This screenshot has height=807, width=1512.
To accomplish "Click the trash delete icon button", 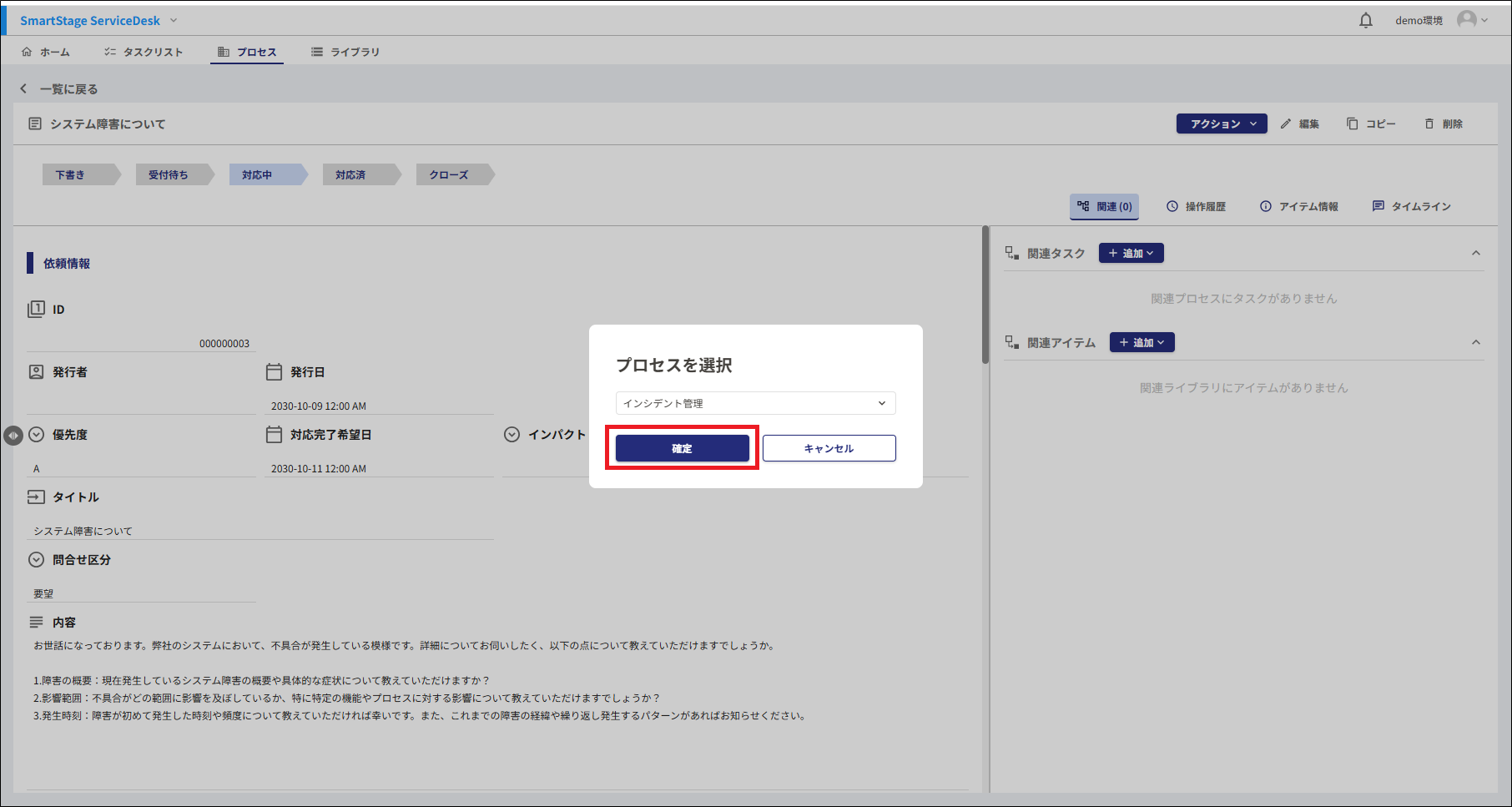I will [x=1443, y=124].
